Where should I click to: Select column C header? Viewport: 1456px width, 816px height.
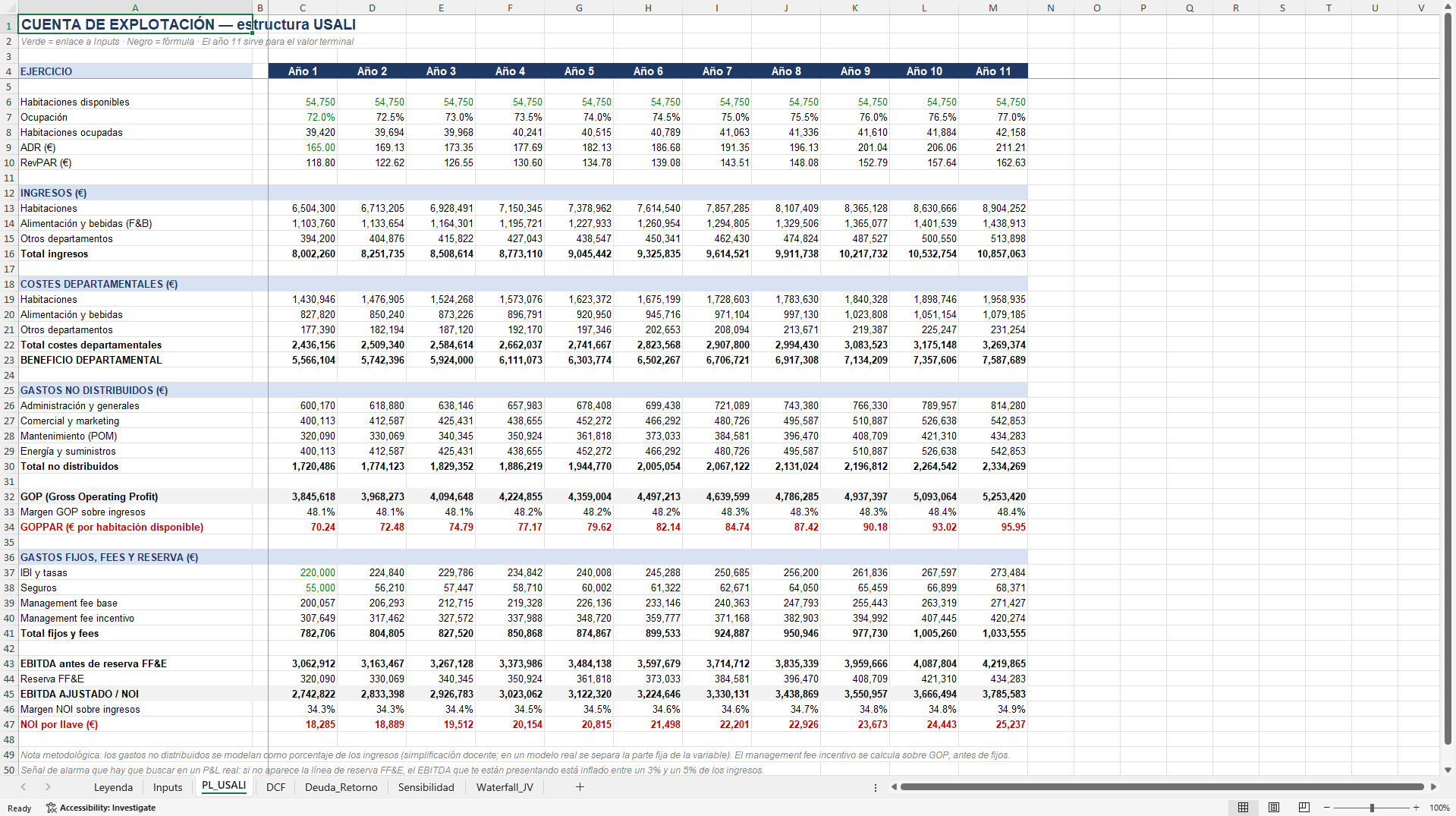[303, 8]
